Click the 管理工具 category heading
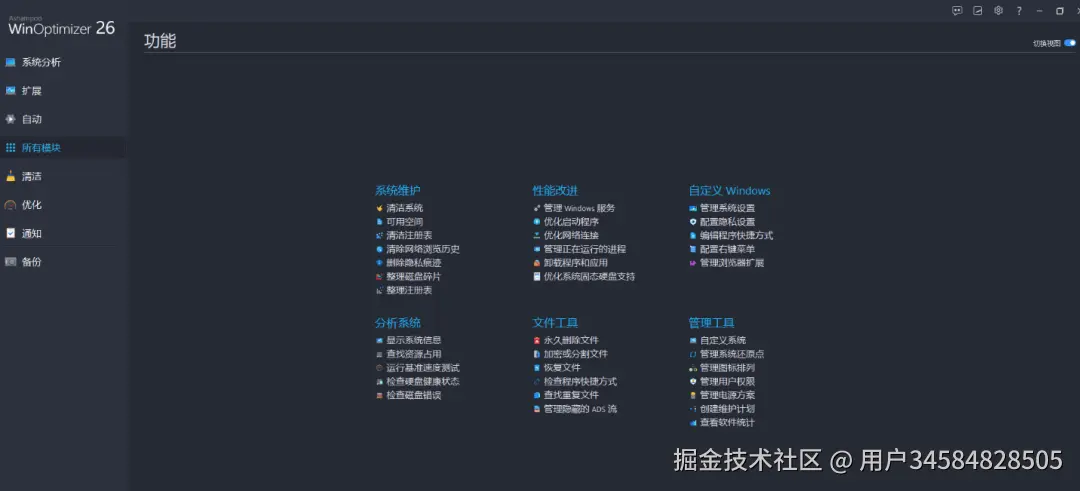This screenshot has height=491, width=1080. [x=712, y=322]
